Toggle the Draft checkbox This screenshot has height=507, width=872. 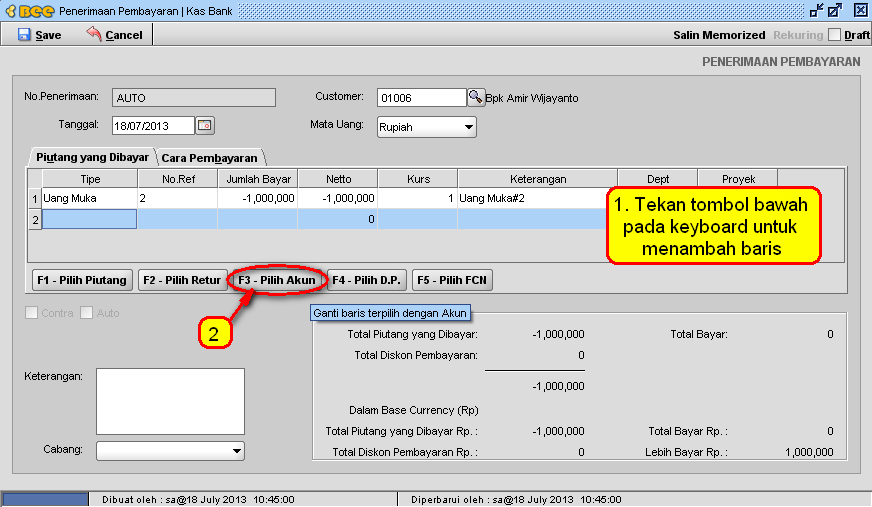[834, 34]
